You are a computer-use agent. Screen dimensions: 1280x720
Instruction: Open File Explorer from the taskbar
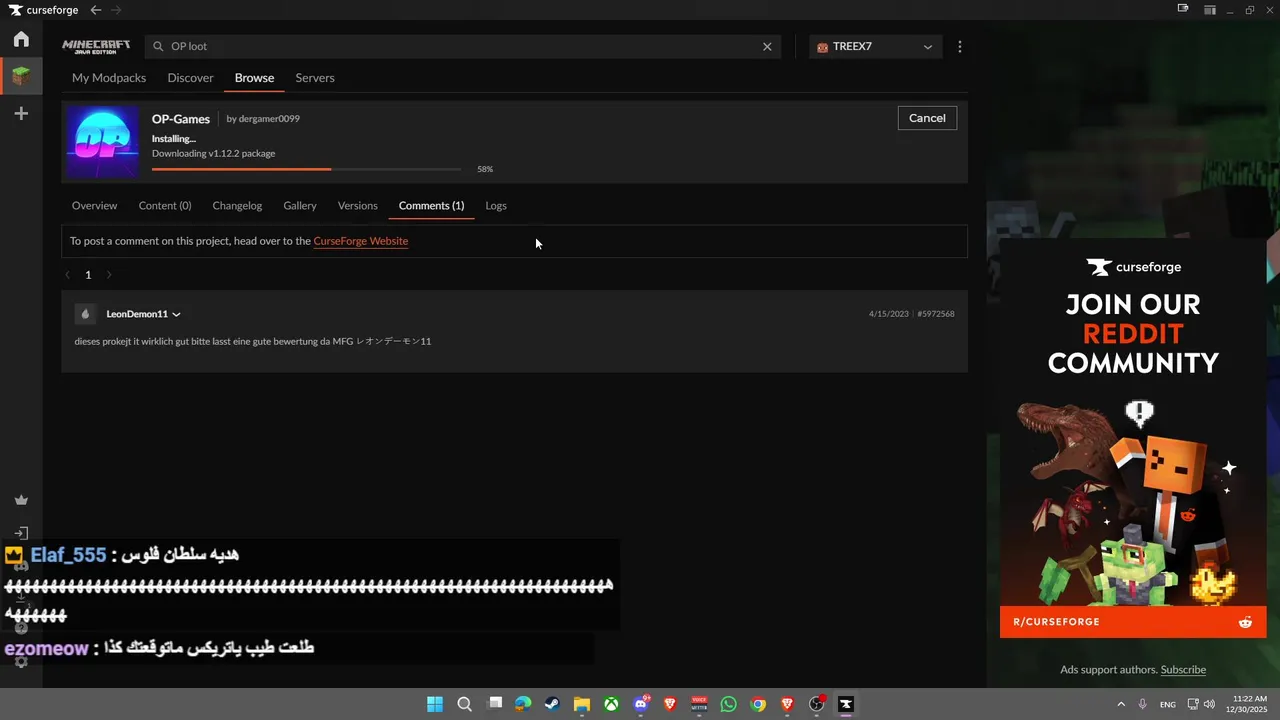click(x=582, y=704)
